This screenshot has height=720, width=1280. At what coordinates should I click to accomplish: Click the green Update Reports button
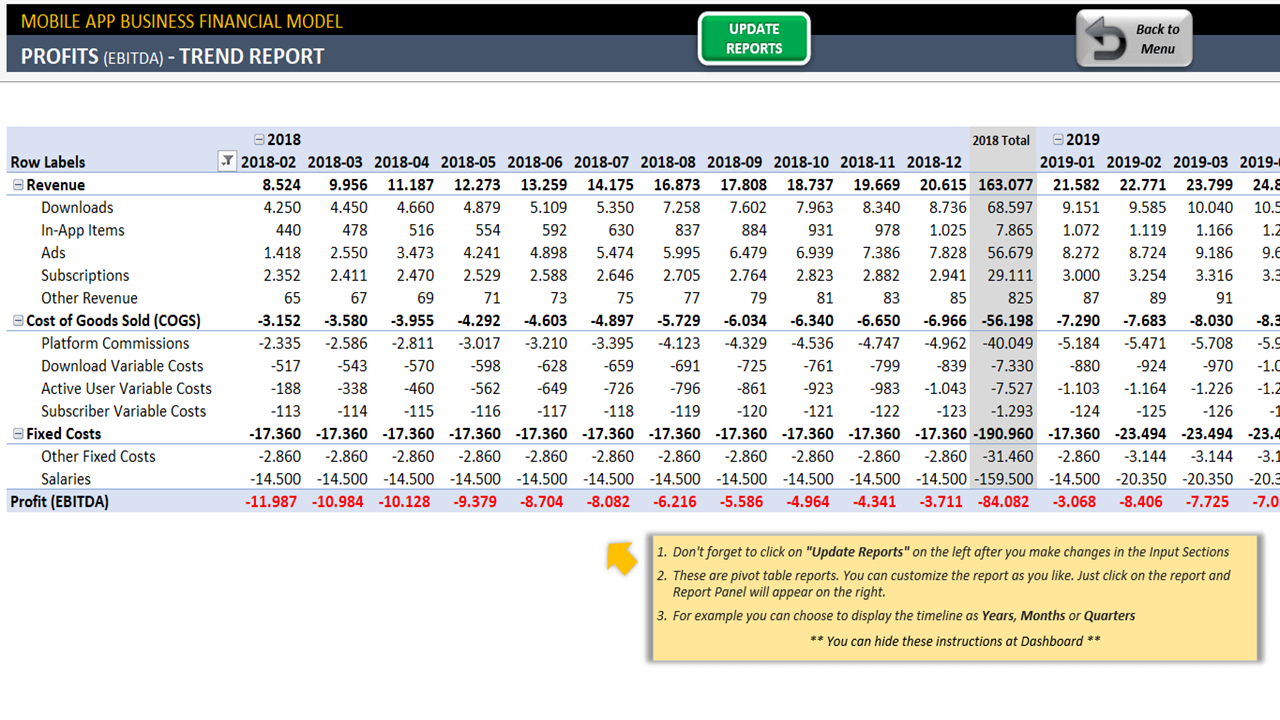pos(754,39)
